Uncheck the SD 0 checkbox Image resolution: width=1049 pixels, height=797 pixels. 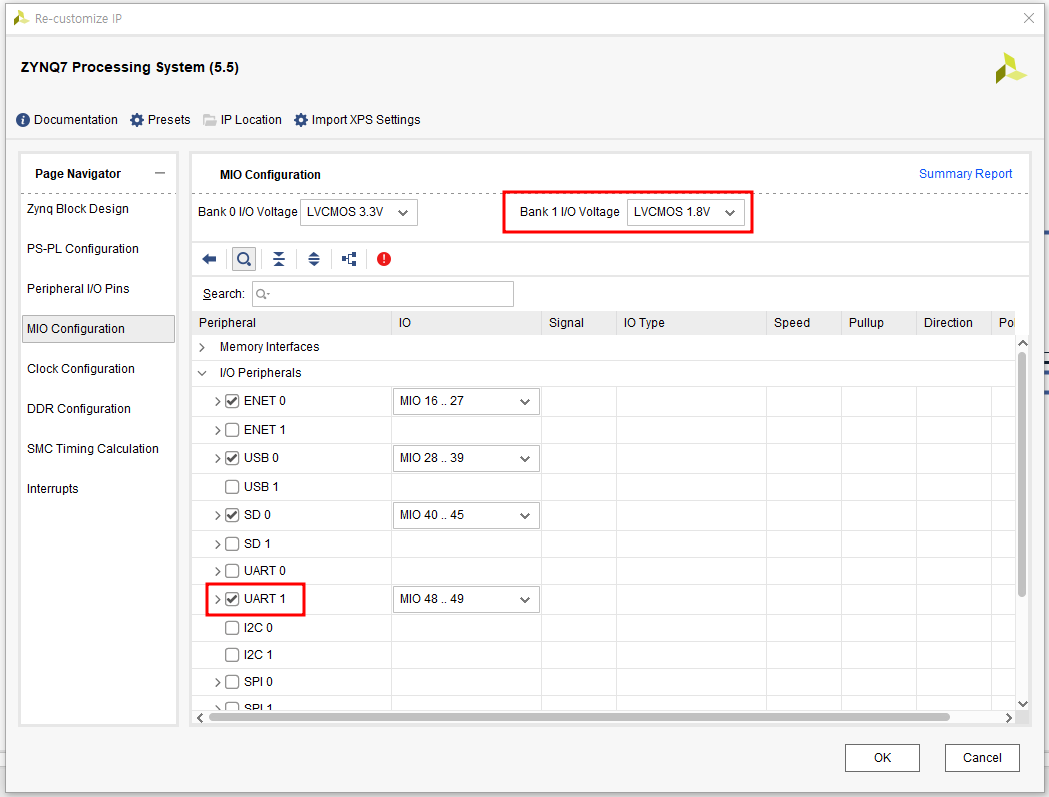click(232, 515)
